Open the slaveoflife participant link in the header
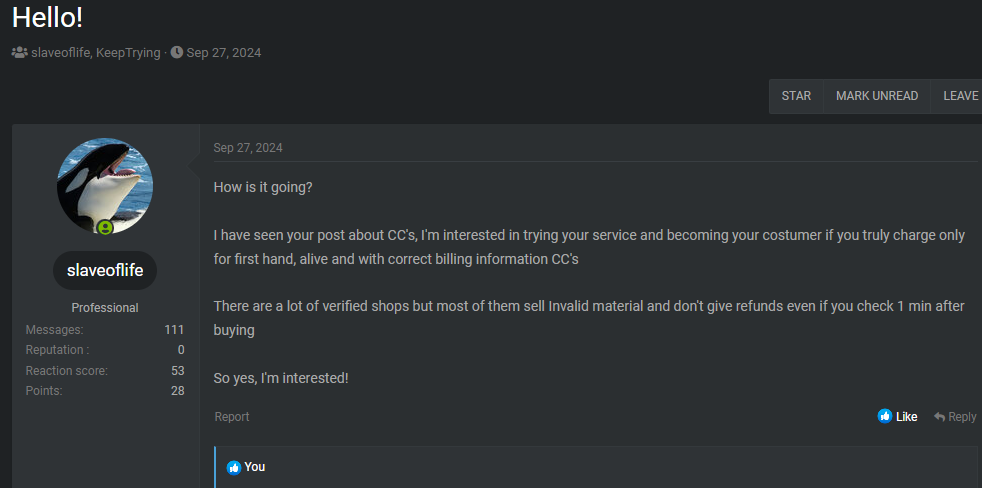The image size is (982, 488). pos(59,52)
